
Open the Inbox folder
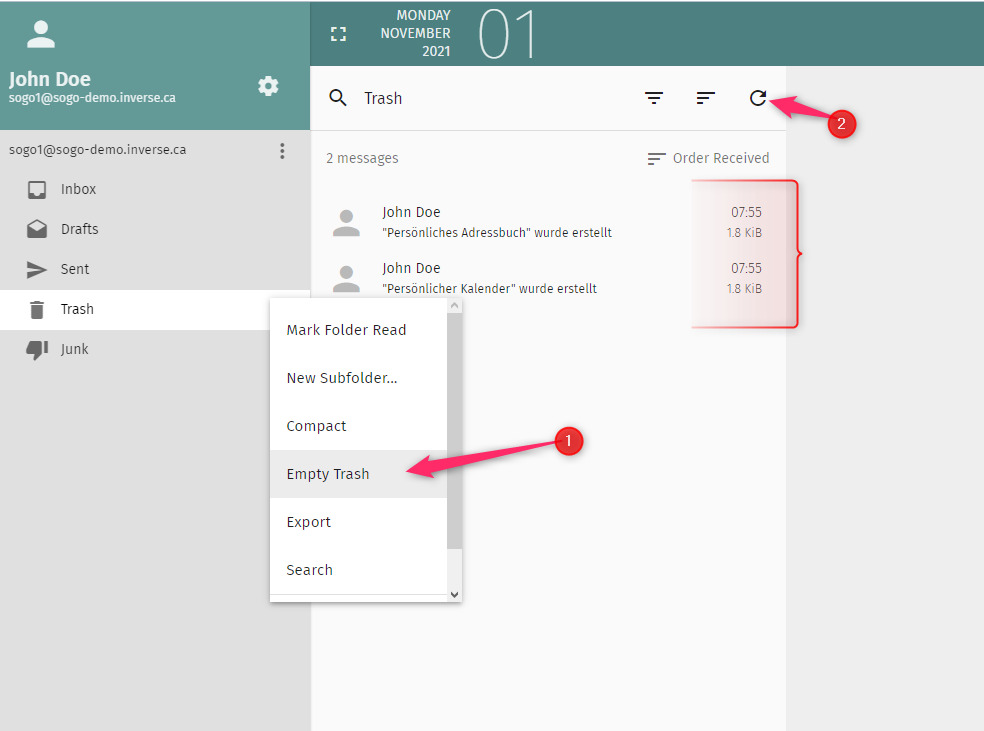point(78,189)
